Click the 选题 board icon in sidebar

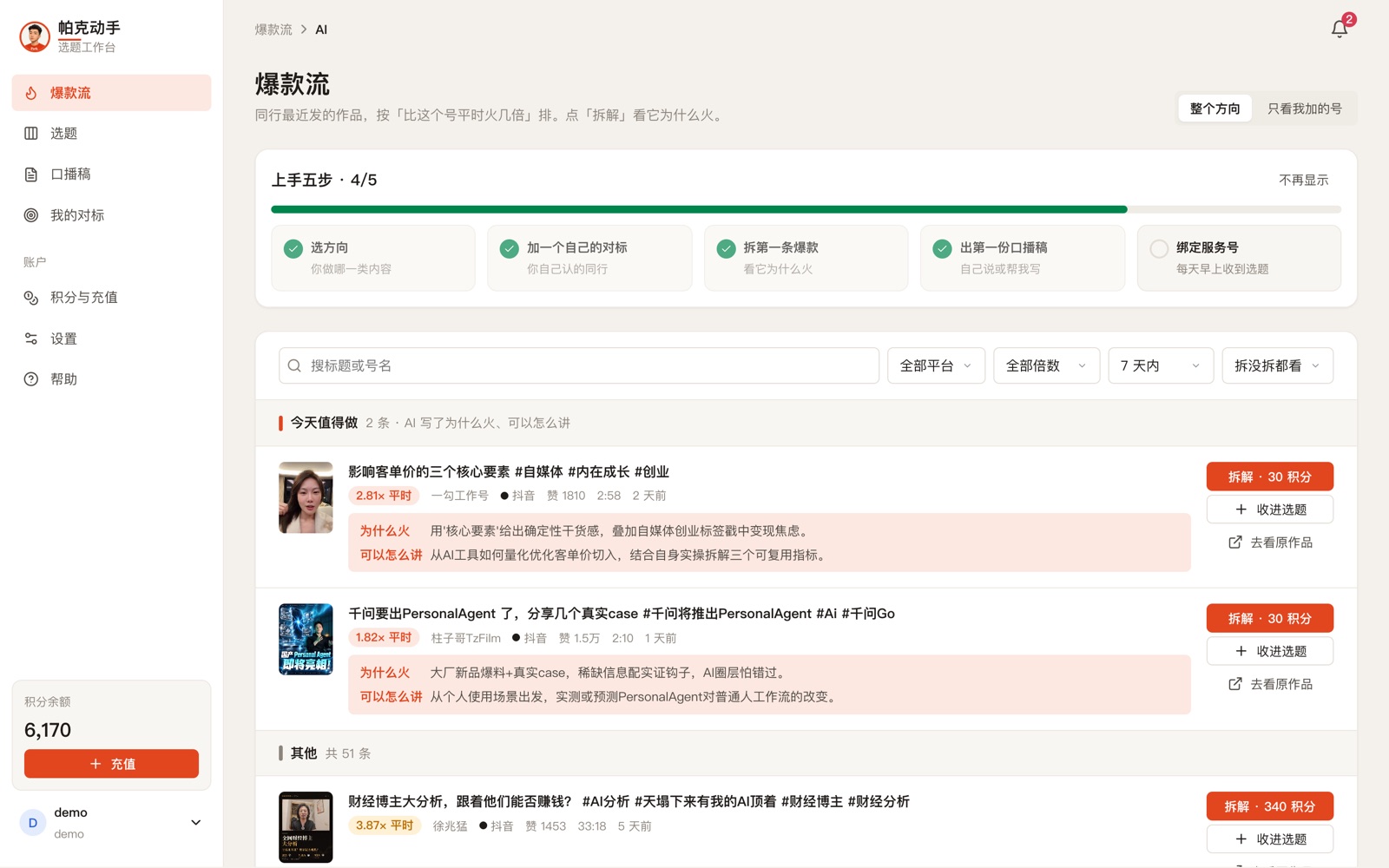(x=31, y=133)
